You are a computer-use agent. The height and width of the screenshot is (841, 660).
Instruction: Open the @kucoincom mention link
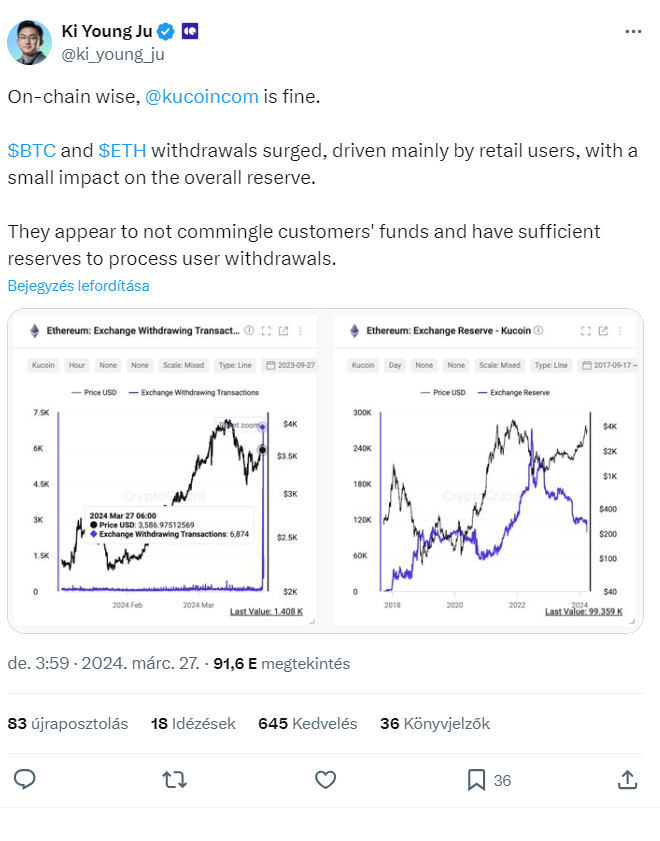tap(202, 97)
